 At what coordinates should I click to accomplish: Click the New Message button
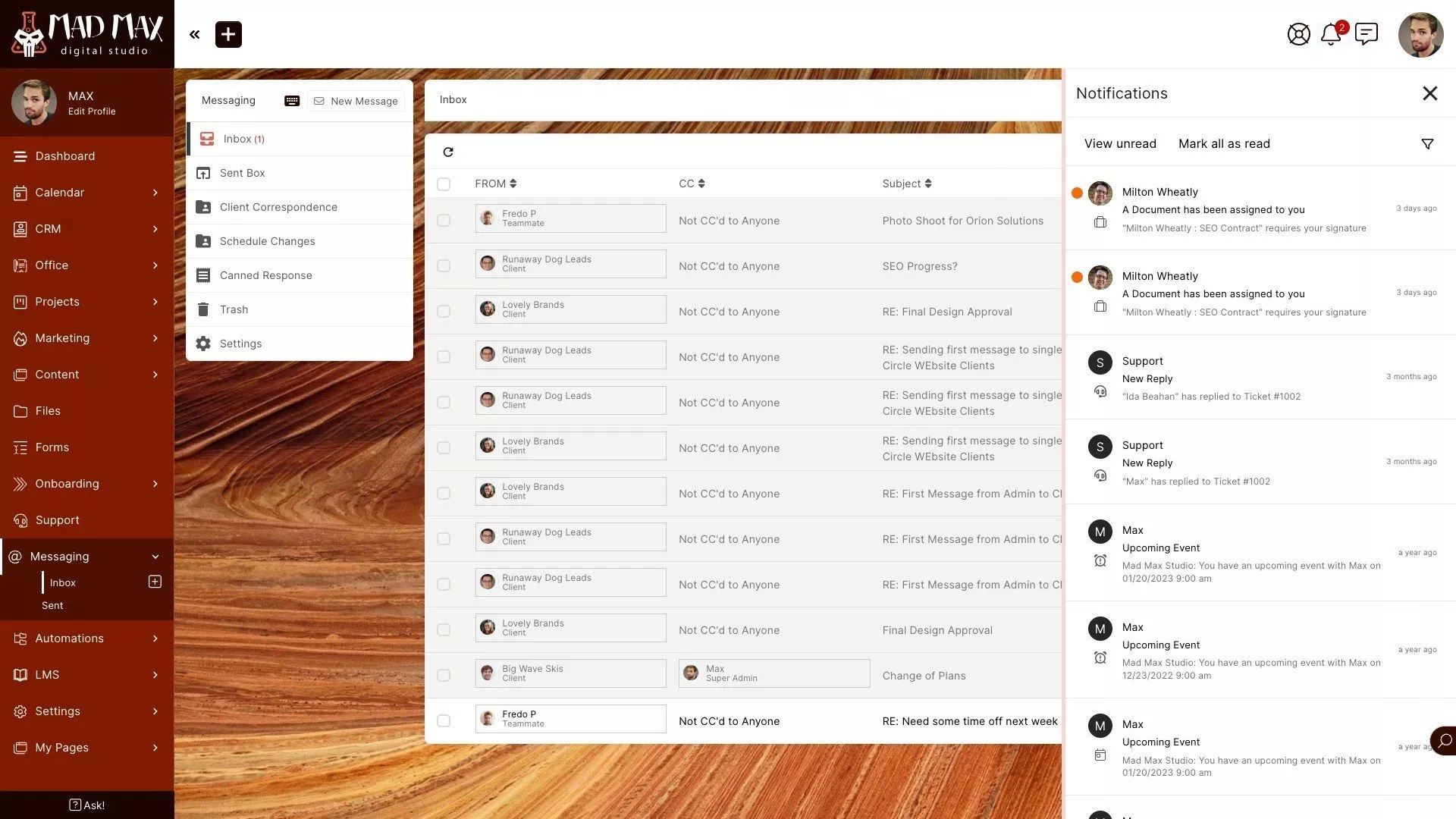pyautogui.click(x=356, y=101)
